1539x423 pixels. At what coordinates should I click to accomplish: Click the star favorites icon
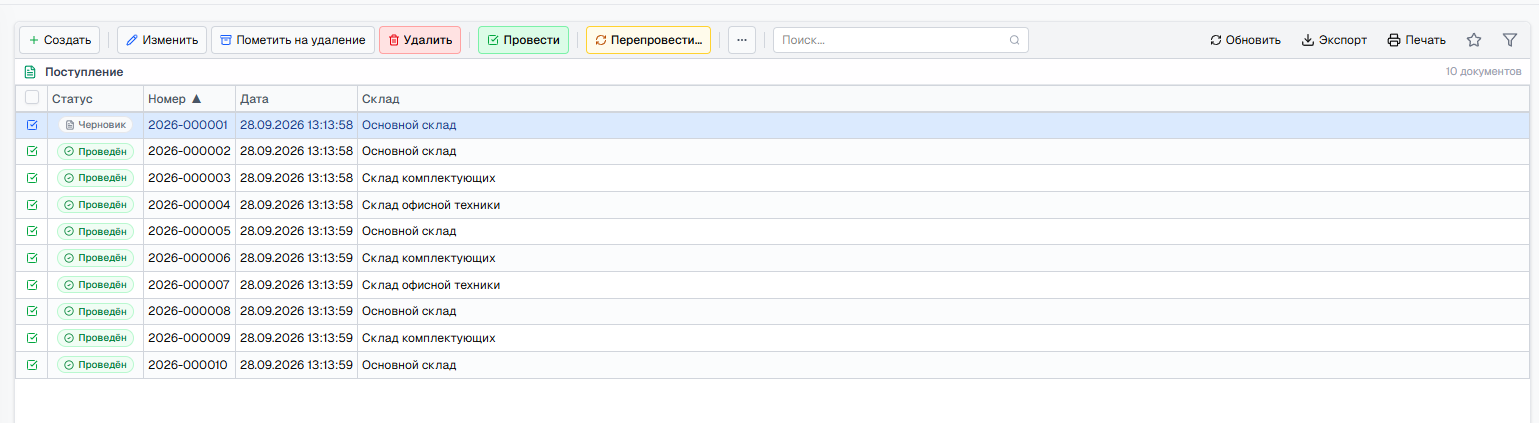[1474, 40]
